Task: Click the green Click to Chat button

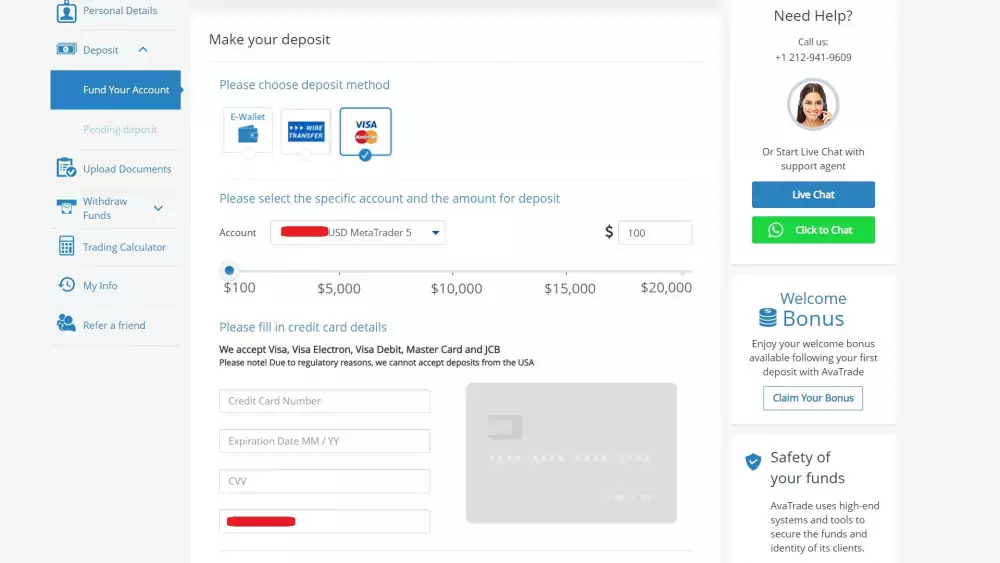Action: 813,230
